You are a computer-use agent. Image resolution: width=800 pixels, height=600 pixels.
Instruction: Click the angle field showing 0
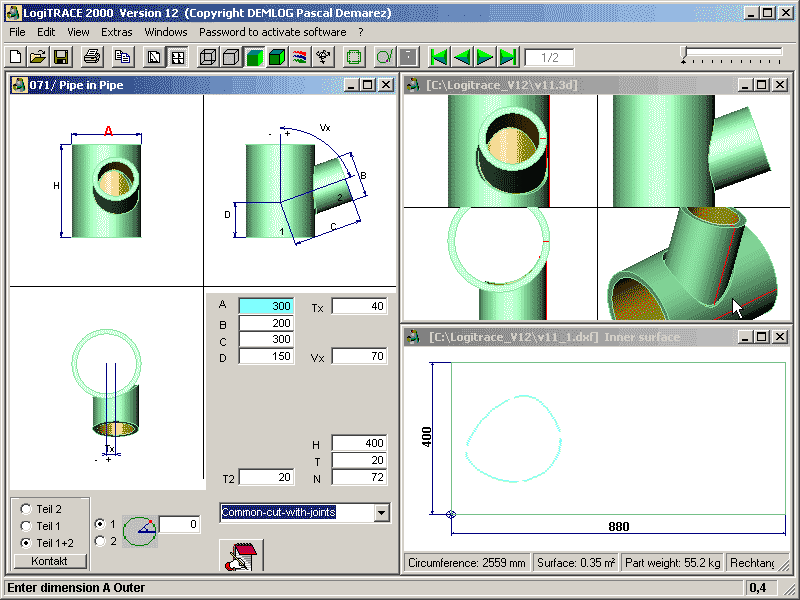(x=180, y=524)
